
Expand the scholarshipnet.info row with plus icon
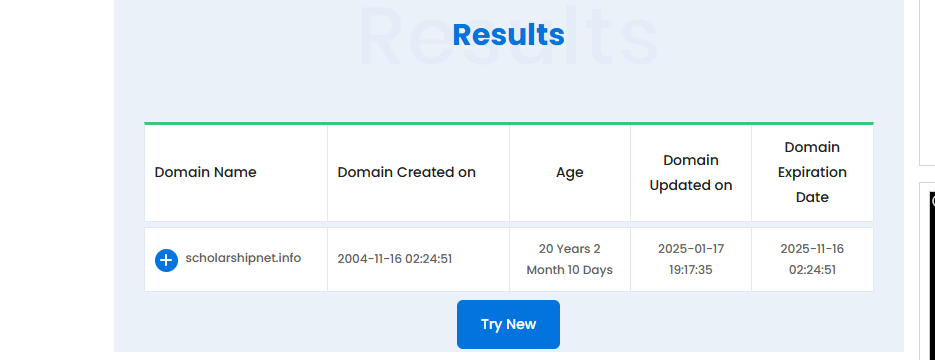click(166, 260)
